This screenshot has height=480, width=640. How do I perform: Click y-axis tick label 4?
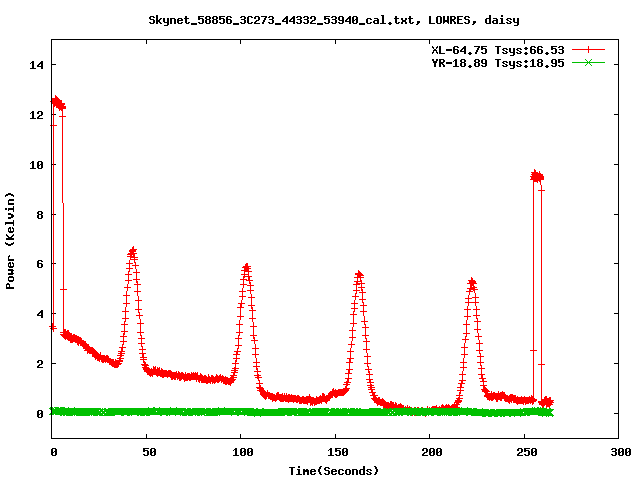tap(40, 314)
